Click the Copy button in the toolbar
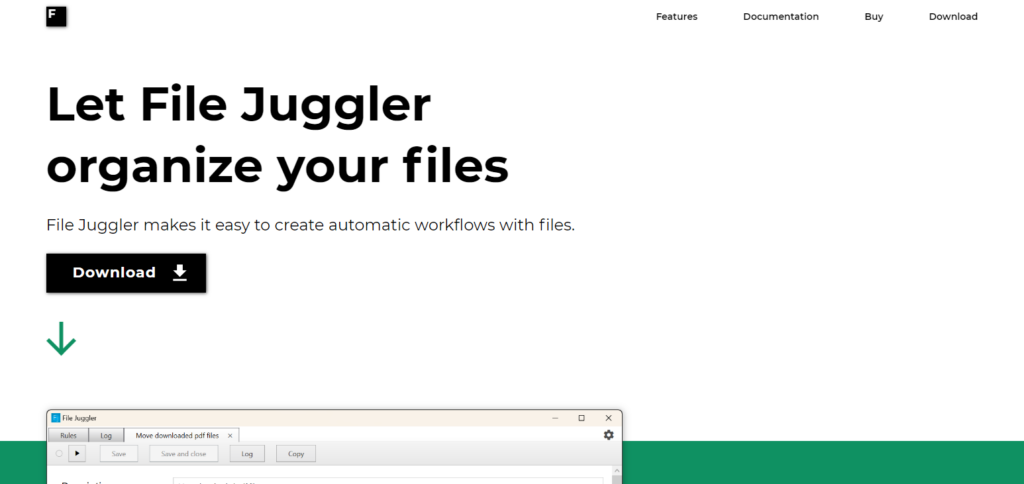This screenshot has width=1024, height=484. point(296,454)
